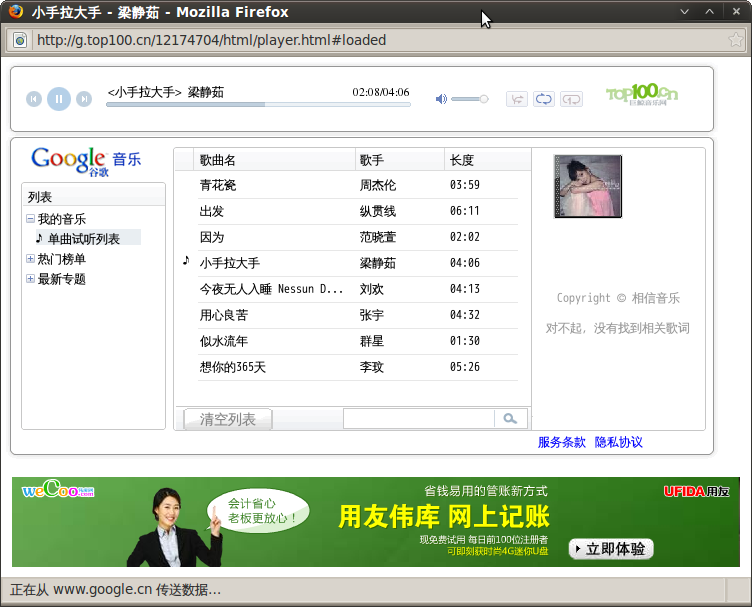Select the song 想你的365天
This screenshot has height=607, width=752.
point(233,367)
